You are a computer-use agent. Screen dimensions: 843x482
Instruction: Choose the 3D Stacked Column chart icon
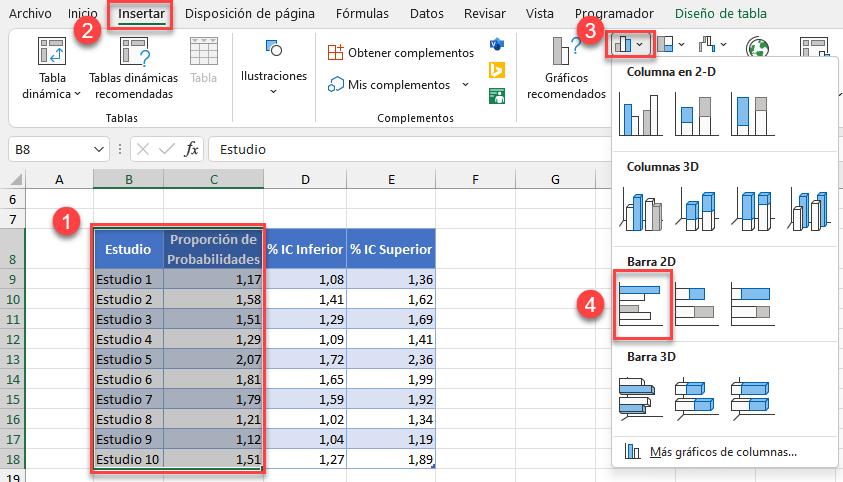pos(696,209)
